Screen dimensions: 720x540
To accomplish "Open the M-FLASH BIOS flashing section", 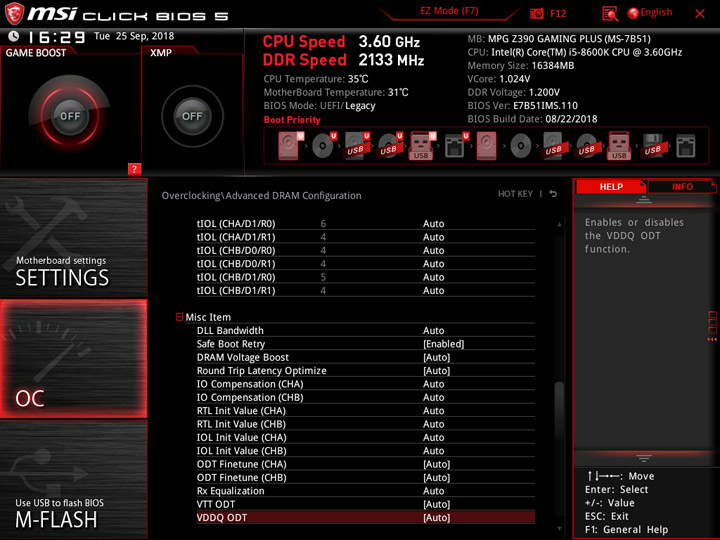I will [73, 479].
